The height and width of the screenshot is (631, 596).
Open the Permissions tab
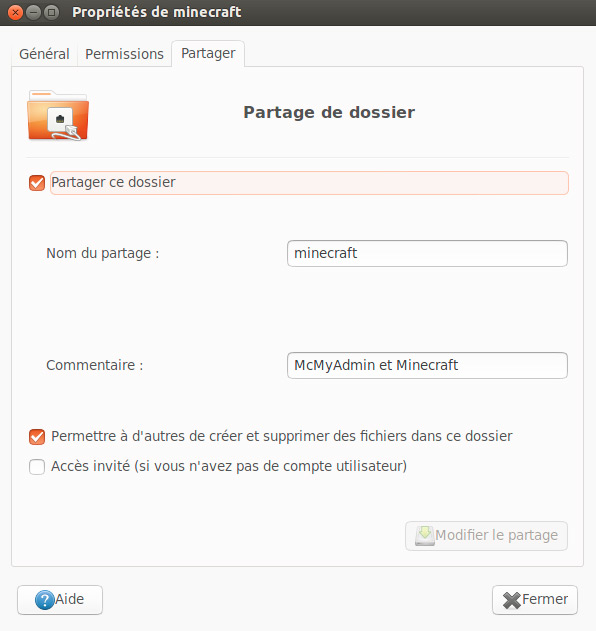(124, 54)
